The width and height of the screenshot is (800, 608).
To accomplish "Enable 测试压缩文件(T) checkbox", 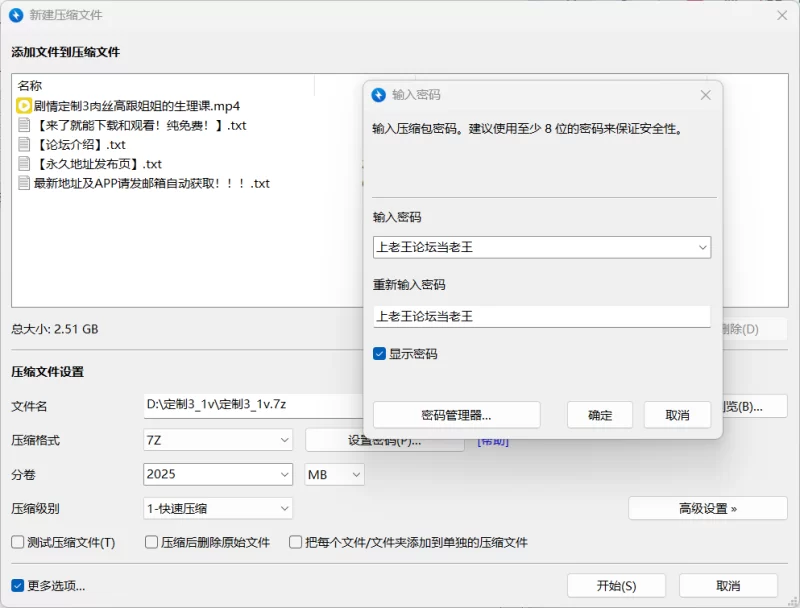I will [18, 543].
